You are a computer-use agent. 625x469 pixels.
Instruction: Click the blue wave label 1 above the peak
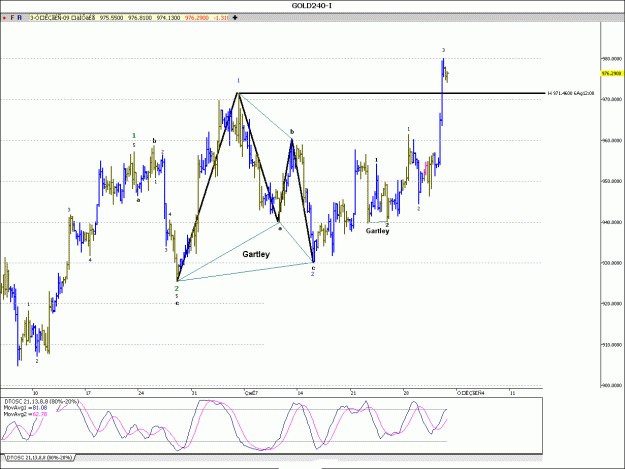coord(238,81)
